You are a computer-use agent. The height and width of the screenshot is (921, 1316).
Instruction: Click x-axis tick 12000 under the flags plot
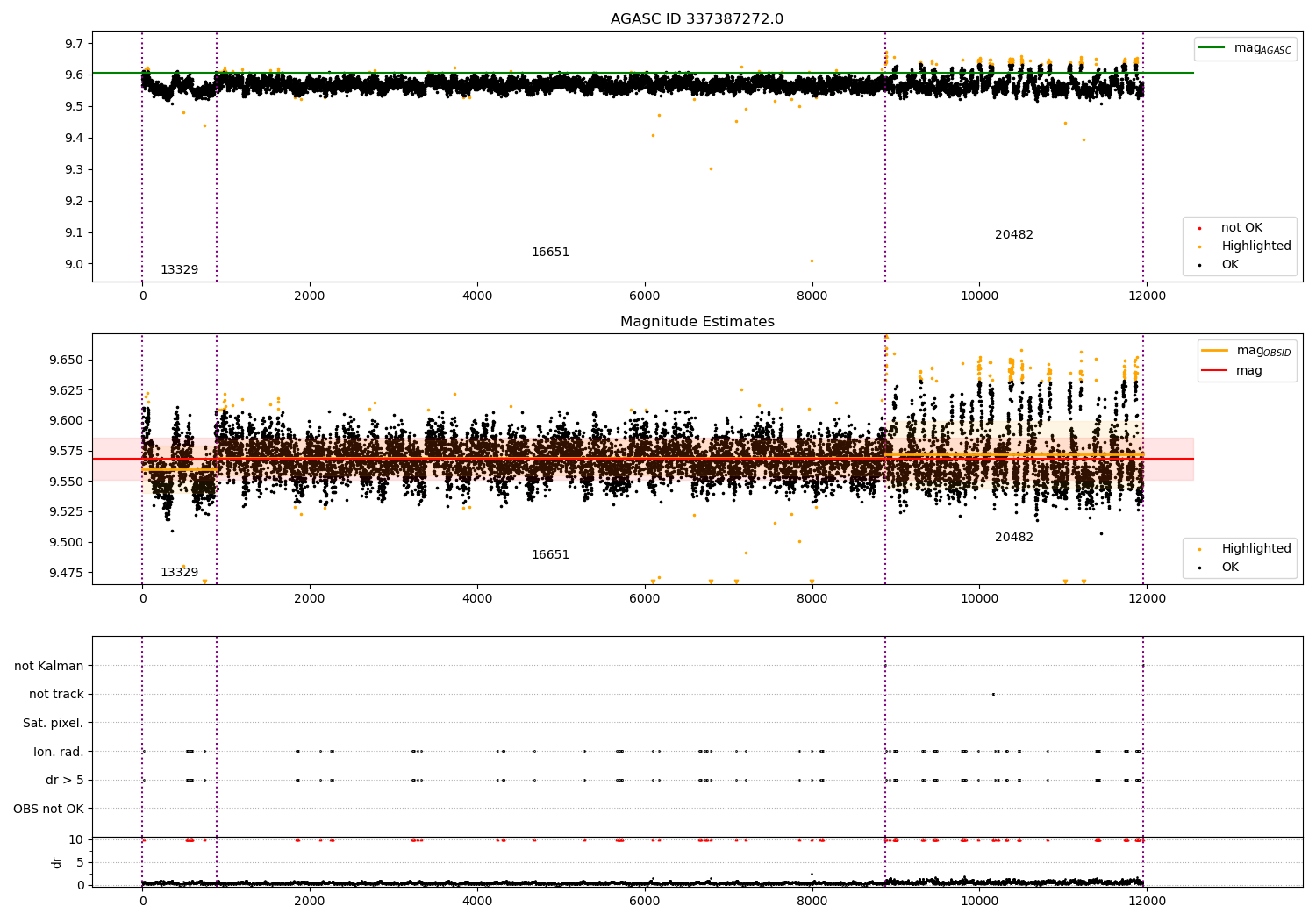click(x=1147, y=902)
